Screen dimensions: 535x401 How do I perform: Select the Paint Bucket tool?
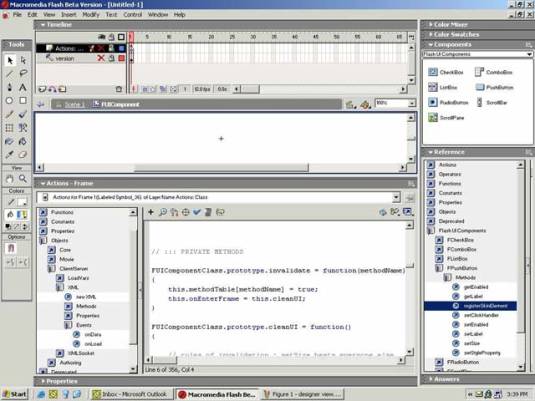click(23, 141)
